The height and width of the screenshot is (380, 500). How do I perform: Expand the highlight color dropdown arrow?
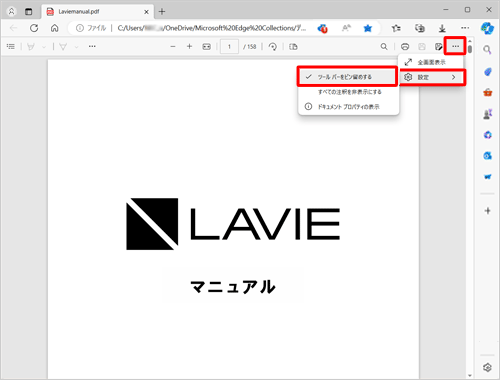[44, 47]
